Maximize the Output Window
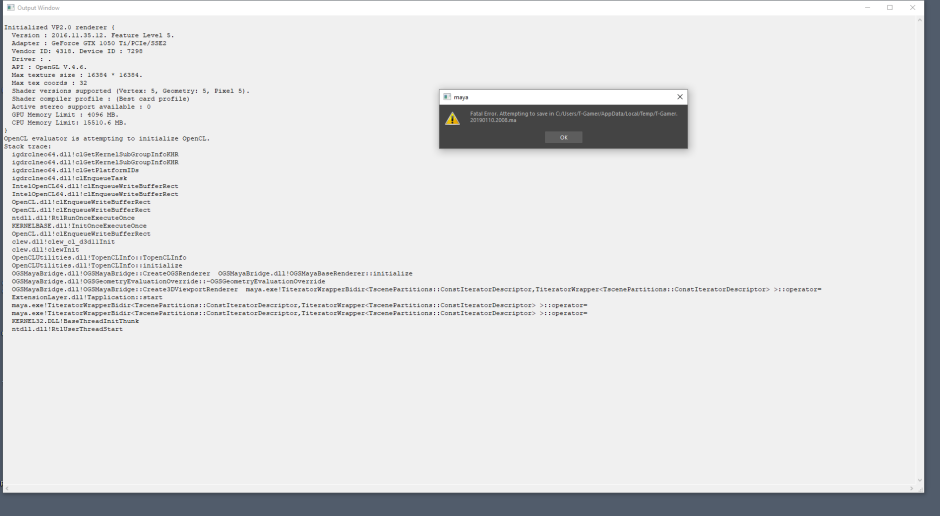This screenshot has width=940, height=516. pos(890,7)
